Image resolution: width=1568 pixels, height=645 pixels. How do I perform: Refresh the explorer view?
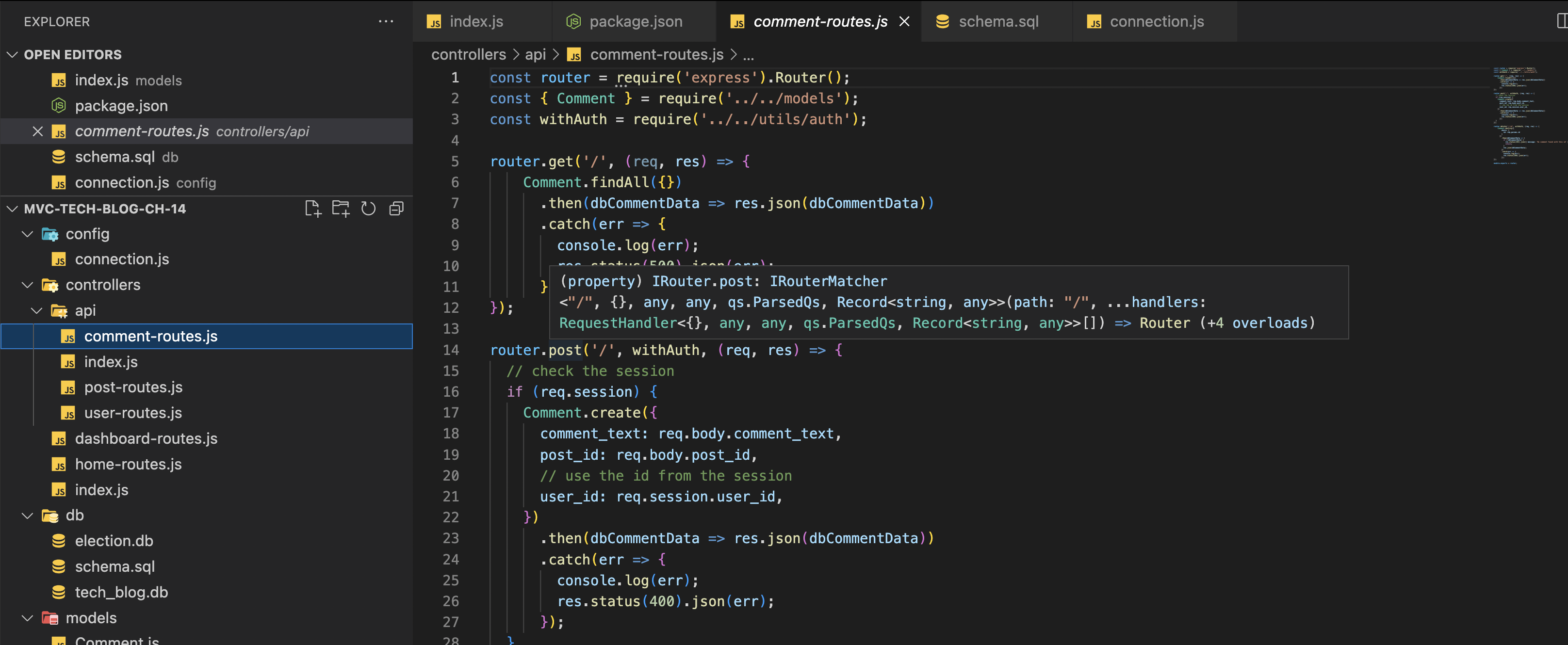coord(368,208)
